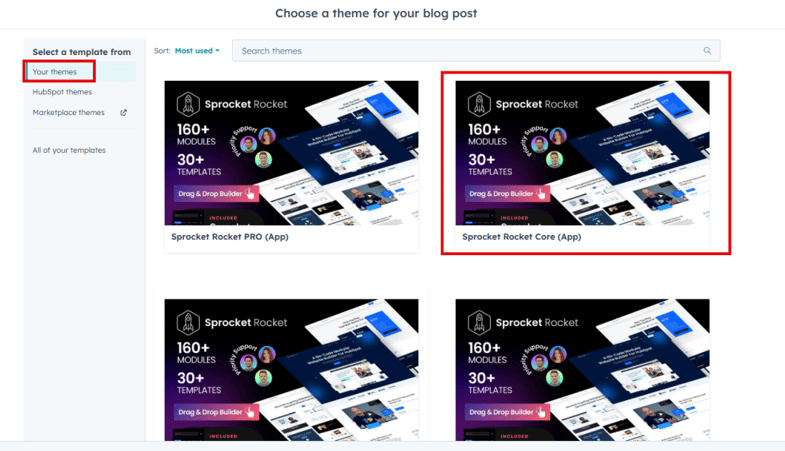Open All of your templates

[69, 150]
